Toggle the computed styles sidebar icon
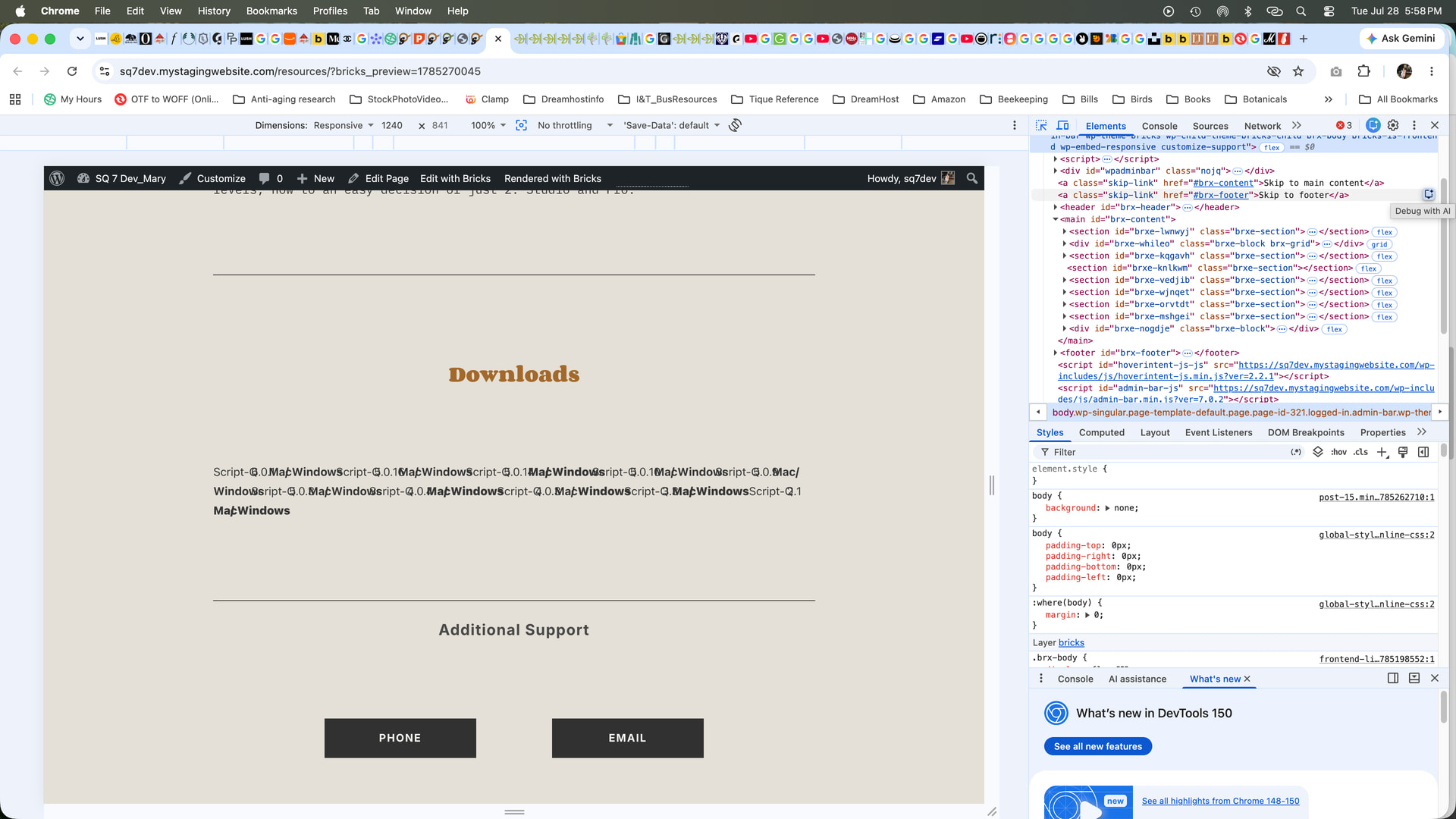 pyautogui.click(x=1423, y=452)
